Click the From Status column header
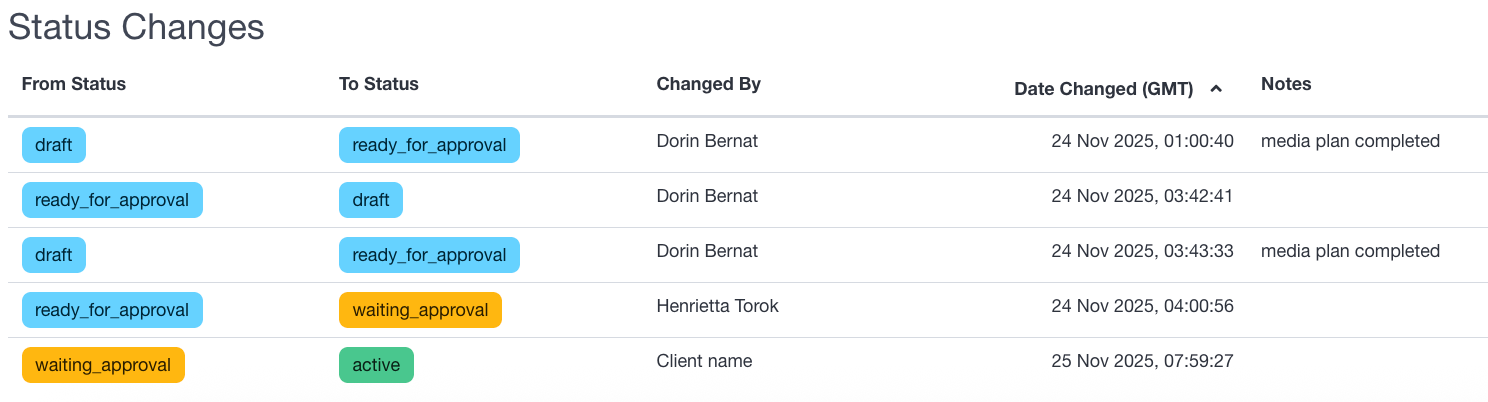The image size is (1488, 402). click(x=74, y=84)
